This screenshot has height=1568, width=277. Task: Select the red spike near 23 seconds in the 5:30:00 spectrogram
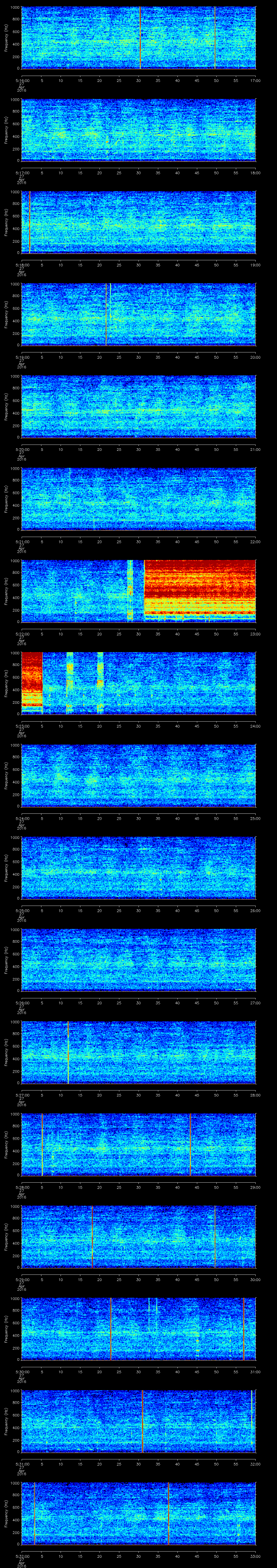point(111,1329)
